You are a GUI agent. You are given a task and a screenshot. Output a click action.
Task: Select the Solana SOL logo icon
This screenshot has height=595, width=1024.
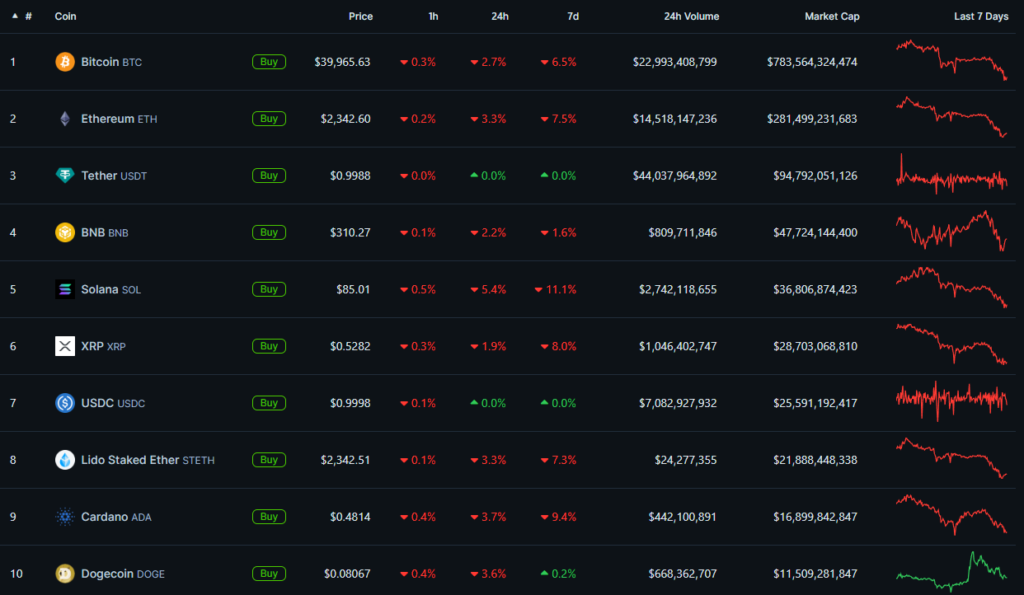63,289
